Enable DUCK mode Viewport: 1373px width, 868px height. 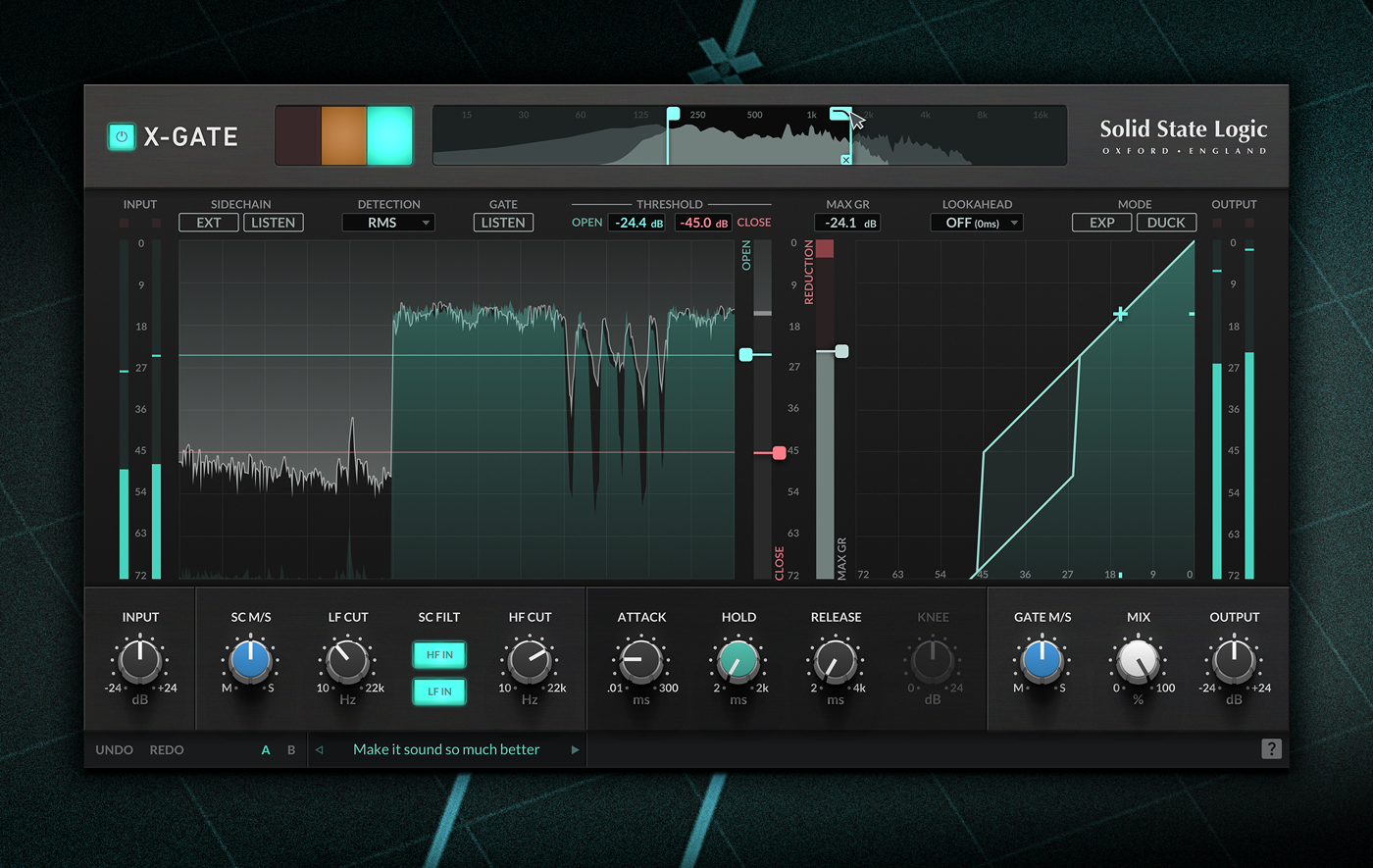point(1165,223)
